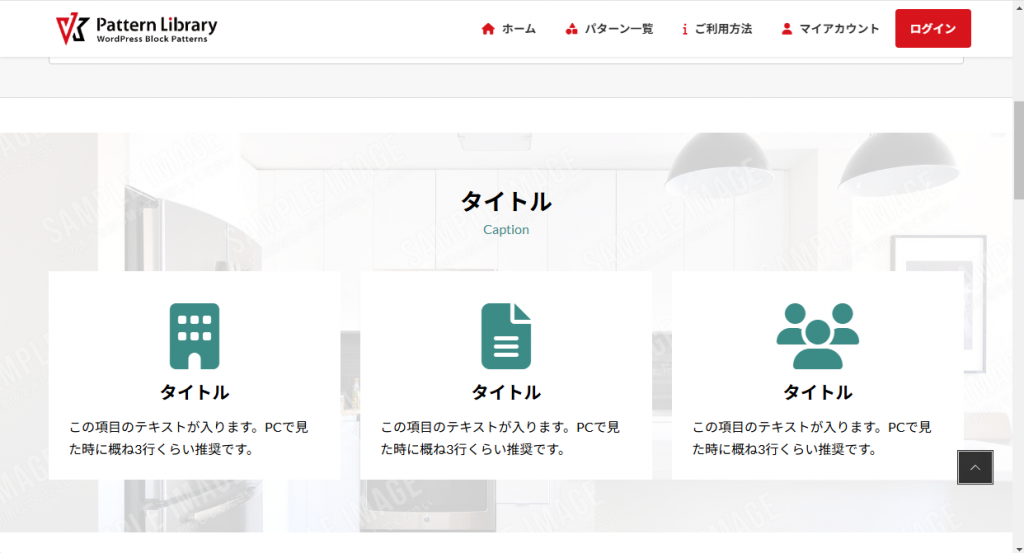
Task: Select the タイトル heading under people icon
Action: [x=817, y=392]
